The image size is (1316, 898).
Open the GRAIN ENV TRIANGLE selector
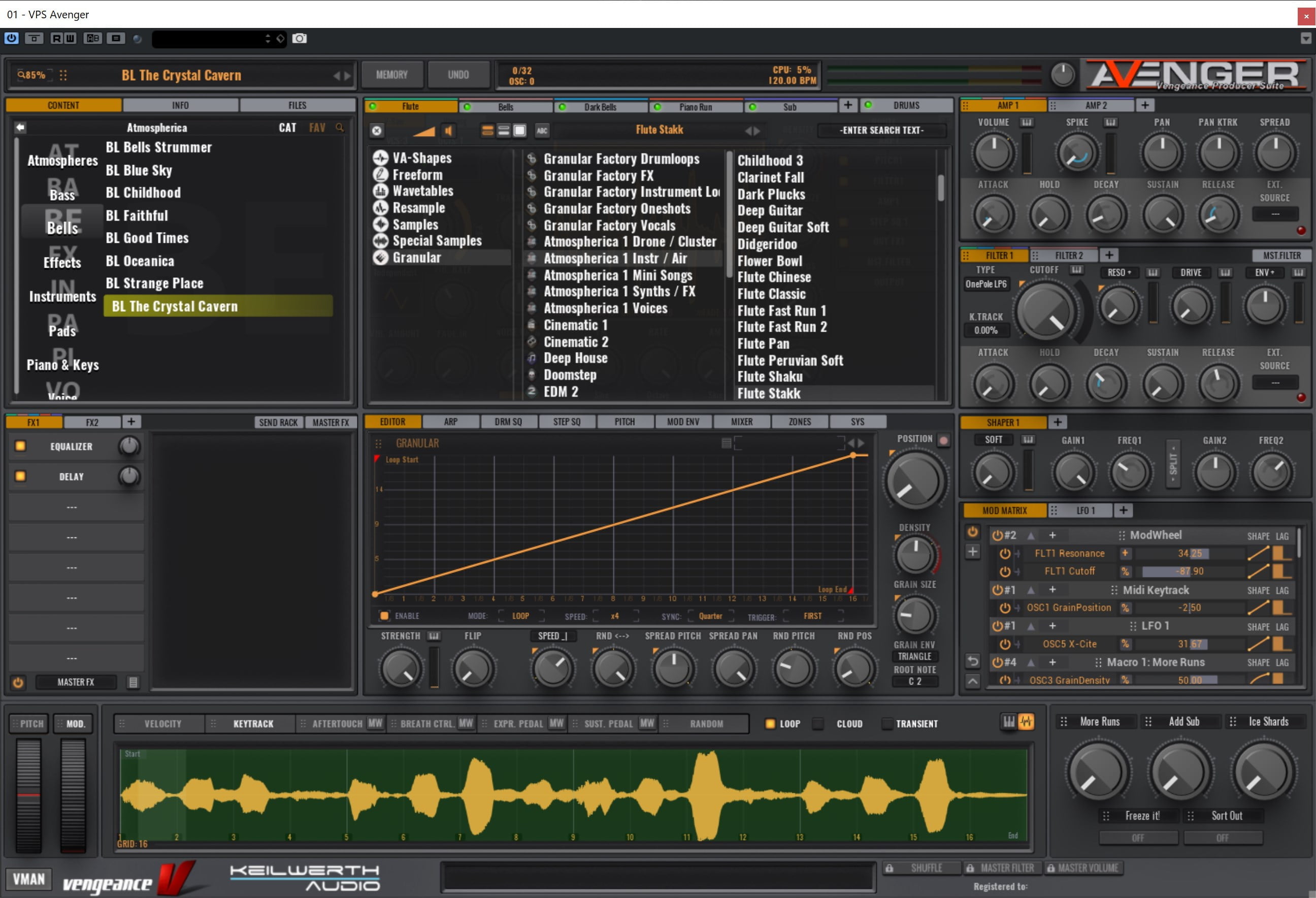tap(914, 656)
